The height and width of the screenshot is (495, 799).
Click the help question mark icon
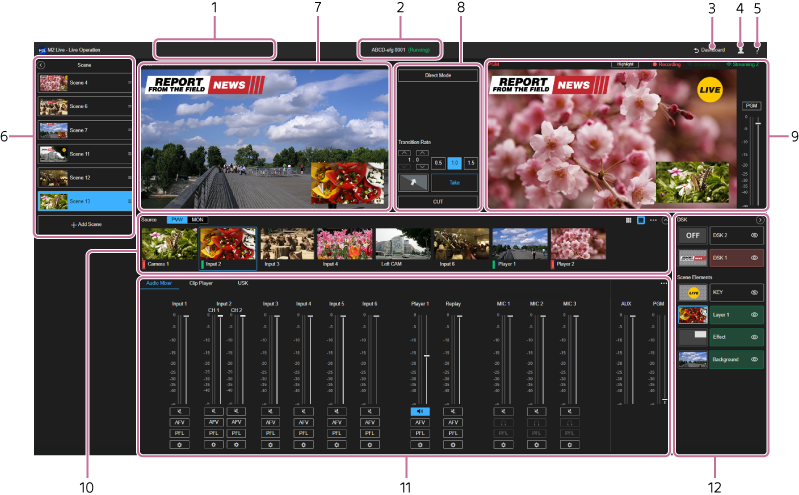coord(757,48)
